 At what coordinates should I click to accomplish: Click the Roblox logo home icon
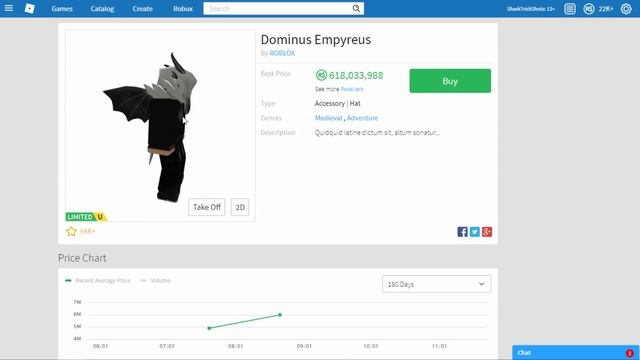coord(30,8)
